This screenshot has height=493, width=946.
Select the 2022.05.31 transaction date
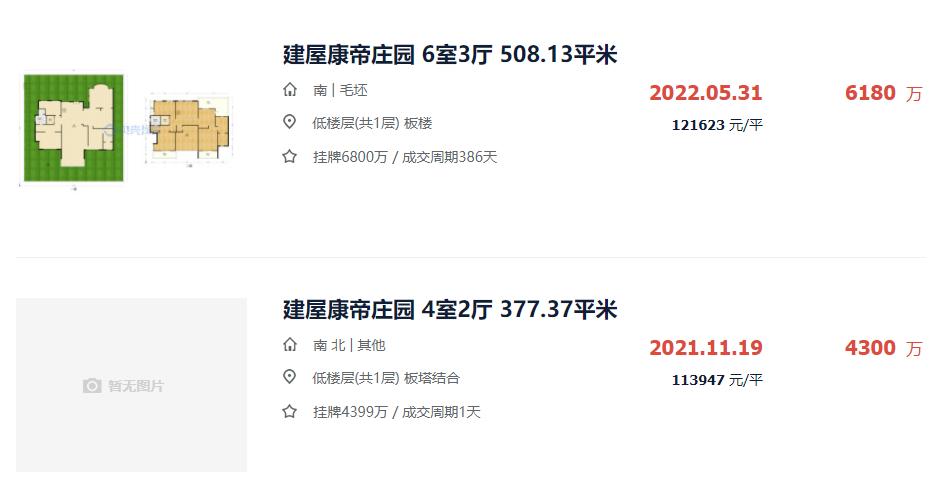click(706, 93)
